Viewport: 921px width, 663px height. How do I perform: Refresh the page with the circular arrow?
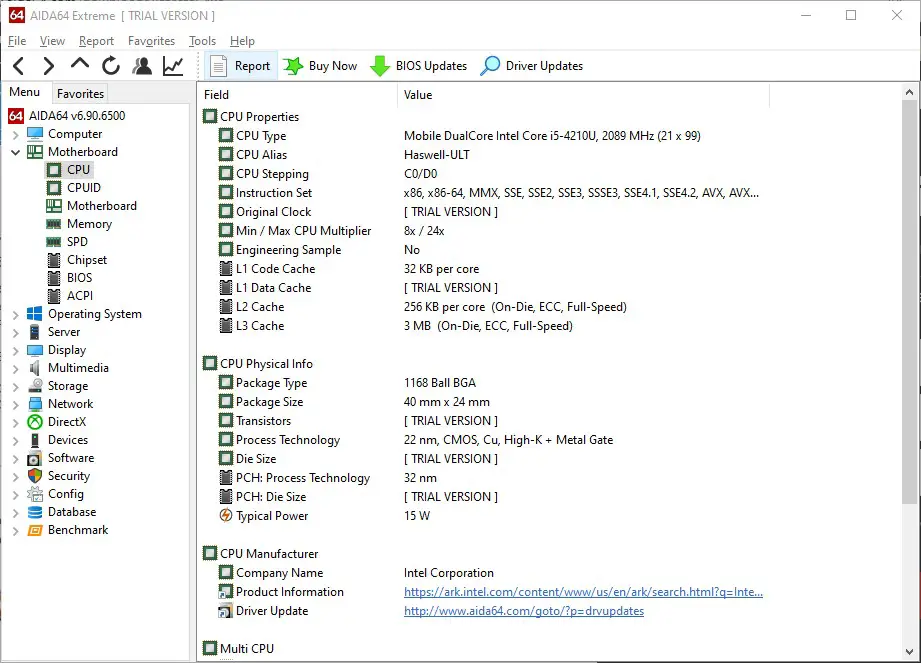point(110,66)
